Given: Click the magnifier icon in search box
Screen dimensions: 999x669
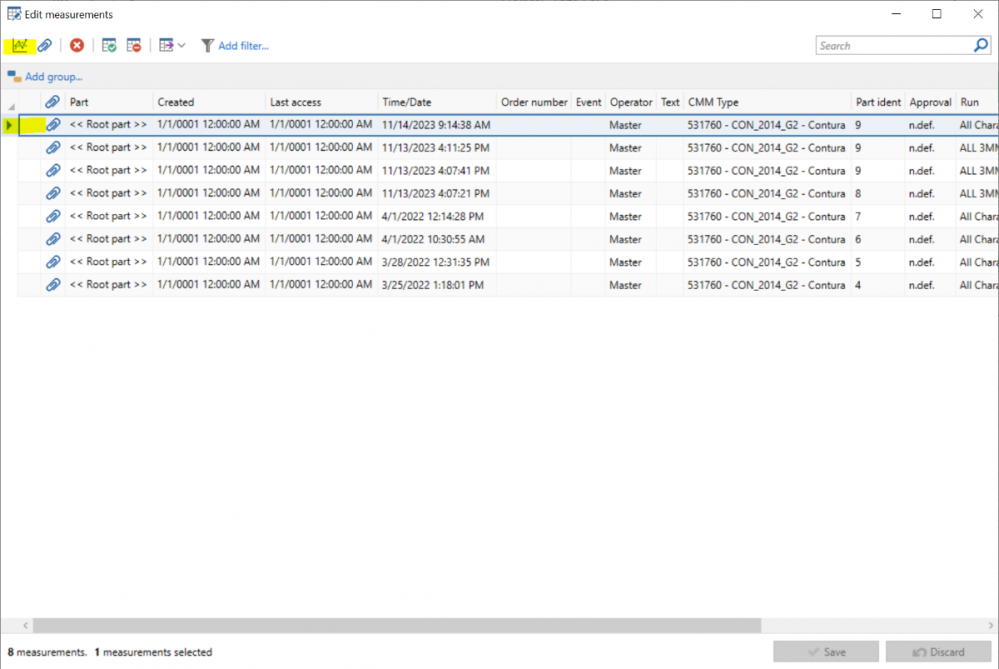Looking at the screenshot, I should [x=981, y=46].
